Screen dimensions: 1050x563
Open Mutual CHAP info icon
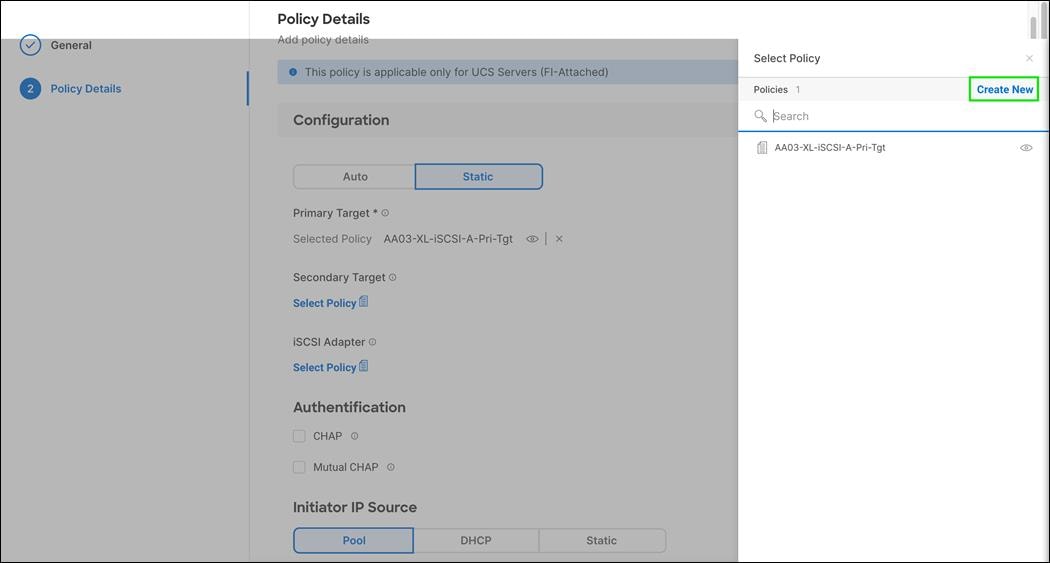(390, 467)
